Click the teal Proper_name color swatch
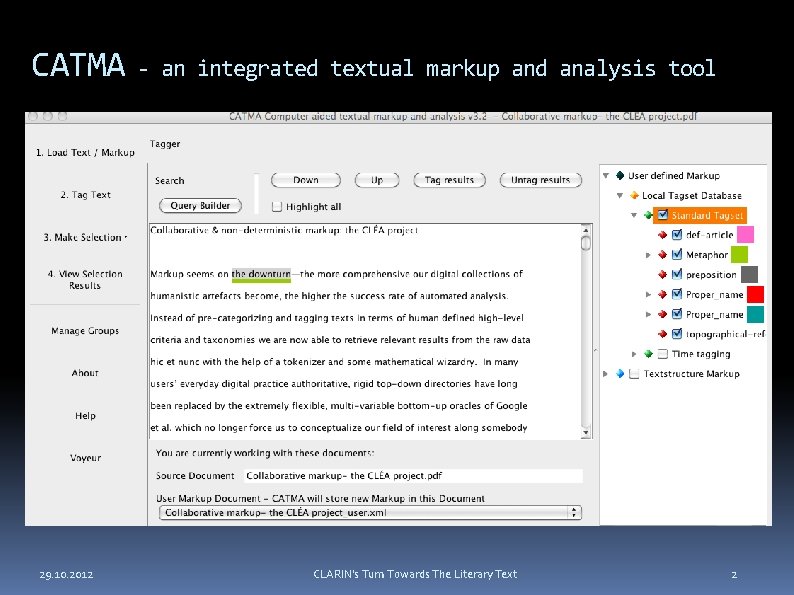This screenshot has width=794, height=595. tap(756, 314)
